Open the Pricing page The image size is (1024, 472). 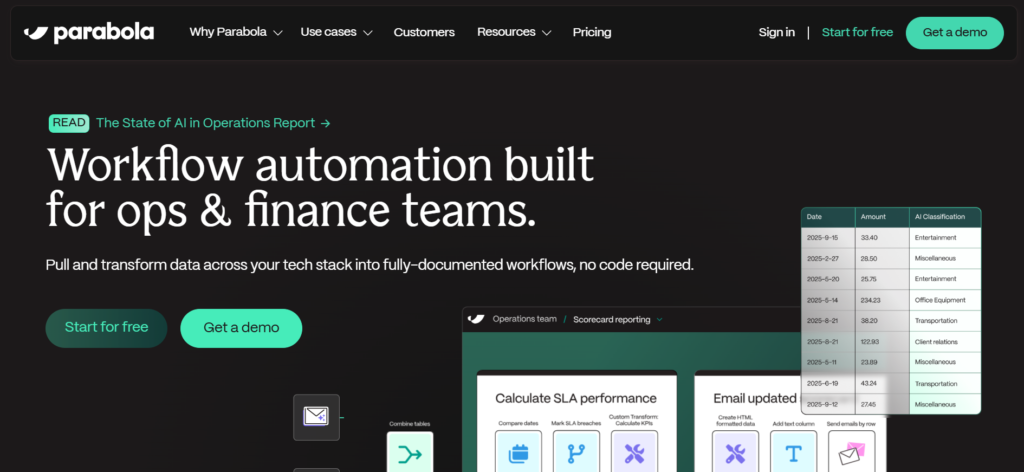(592, 32)
